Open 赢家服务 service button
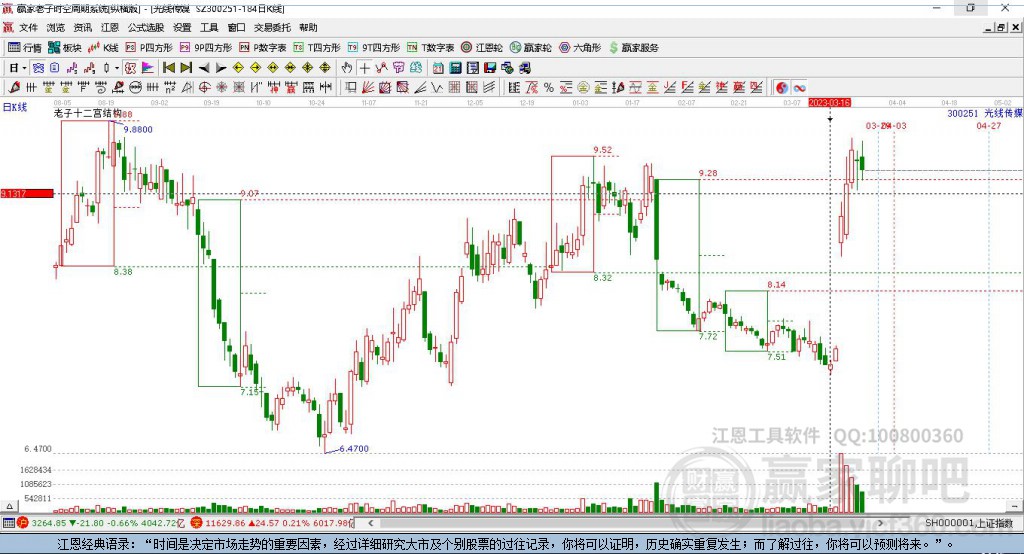Image resolution: width=1024 pixels, height=554 pixels. click(633, 48)
